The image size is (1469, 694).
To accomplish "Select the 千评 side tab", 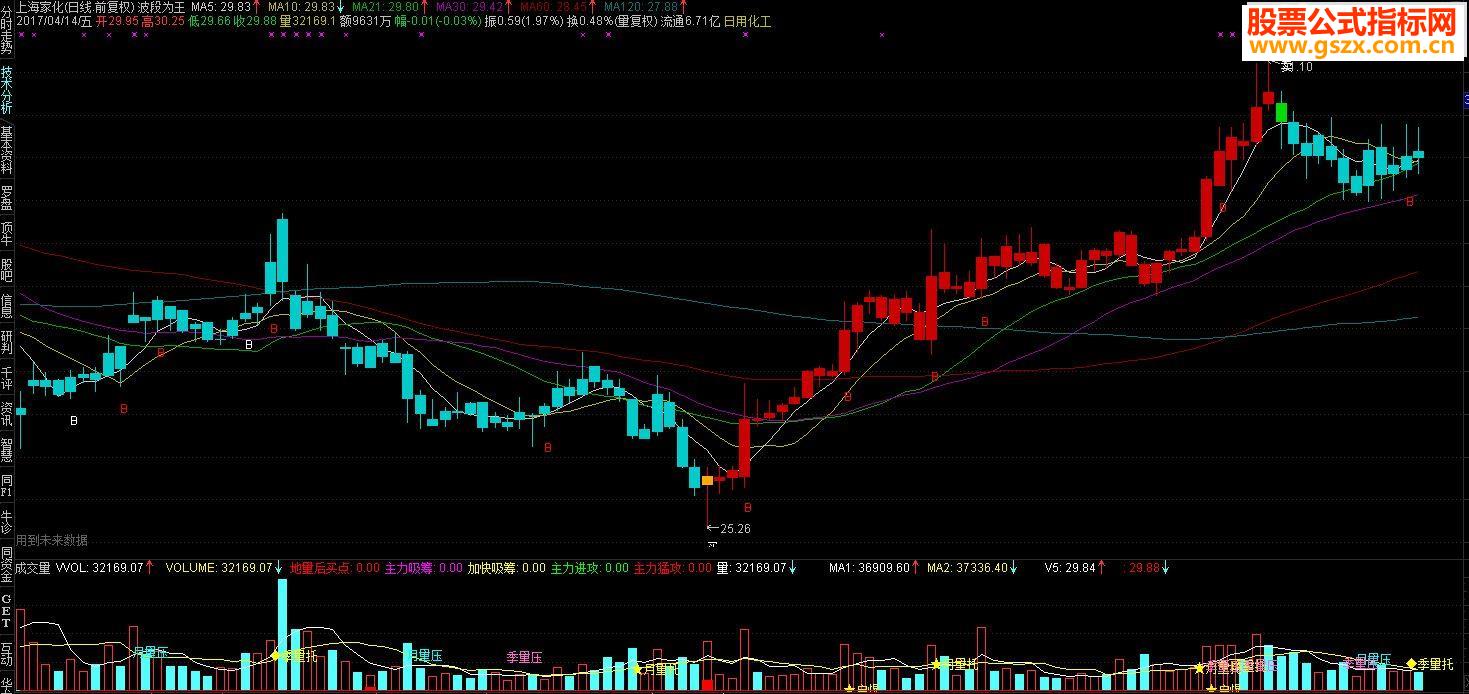I will tap(7, 377).
